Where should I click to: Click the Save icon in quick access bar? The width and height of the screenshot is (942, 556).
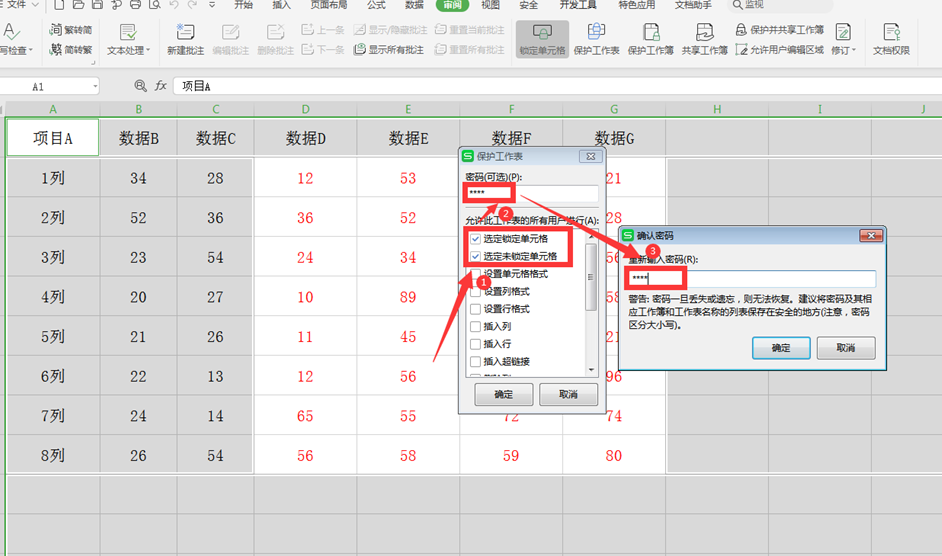tap(97, 5)
